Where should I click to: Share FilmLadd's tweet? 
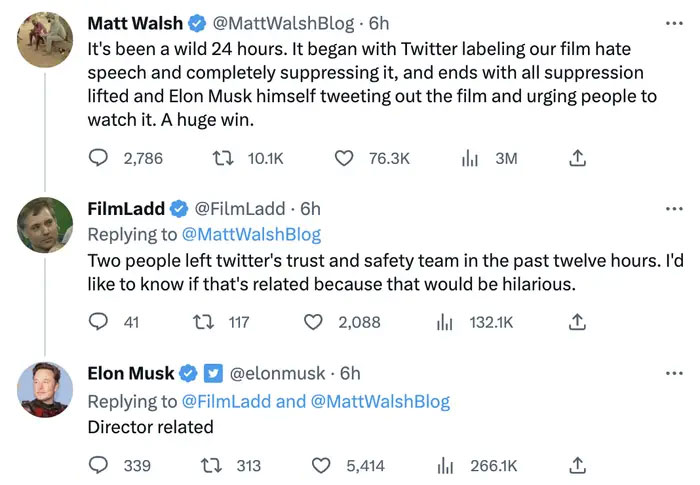pyautogui.click(x=576, y=322)
